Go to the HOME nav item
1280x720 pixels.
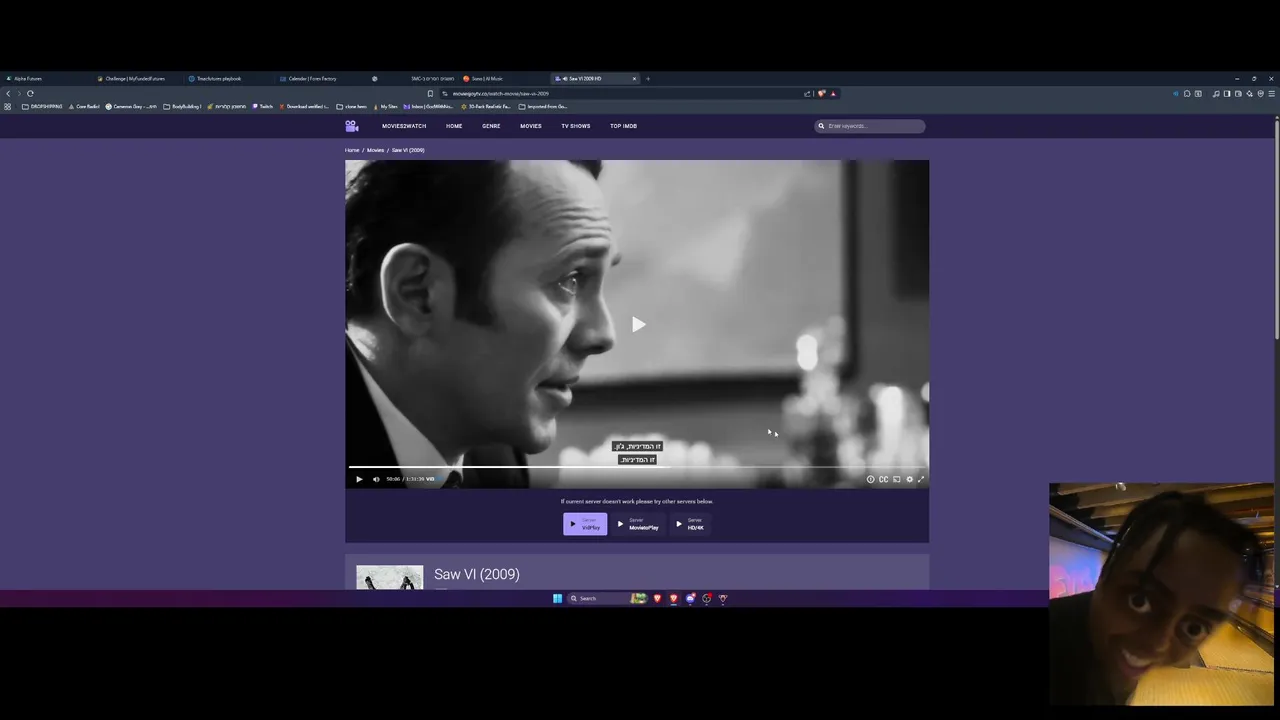(454, 126)
